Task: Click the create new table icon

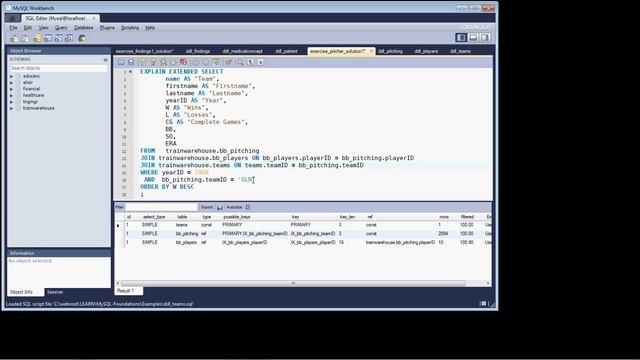Action: pyautogui.click(x=48, y=38)
